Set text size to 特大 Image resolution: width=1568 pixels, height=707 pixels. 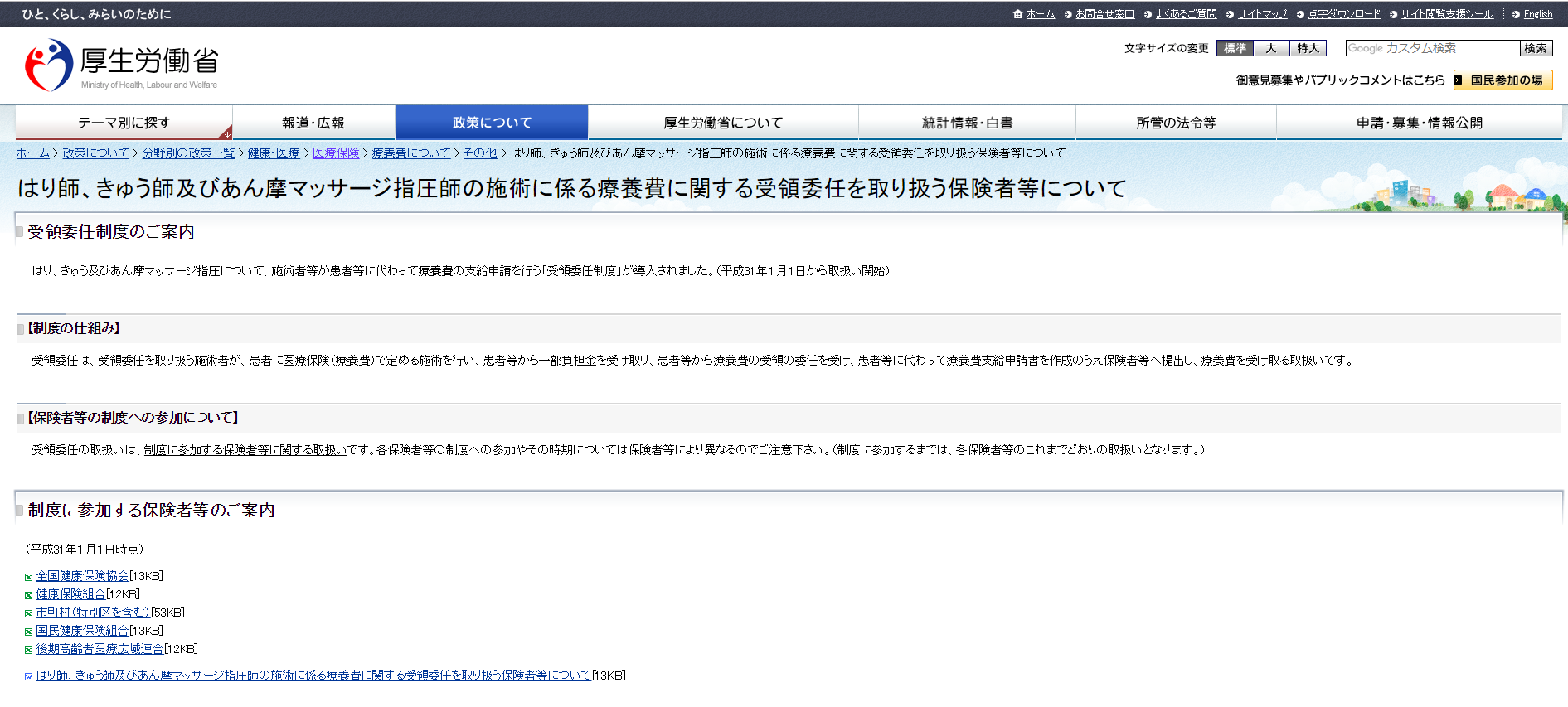pyautogui.click(x=1308, y=48)
